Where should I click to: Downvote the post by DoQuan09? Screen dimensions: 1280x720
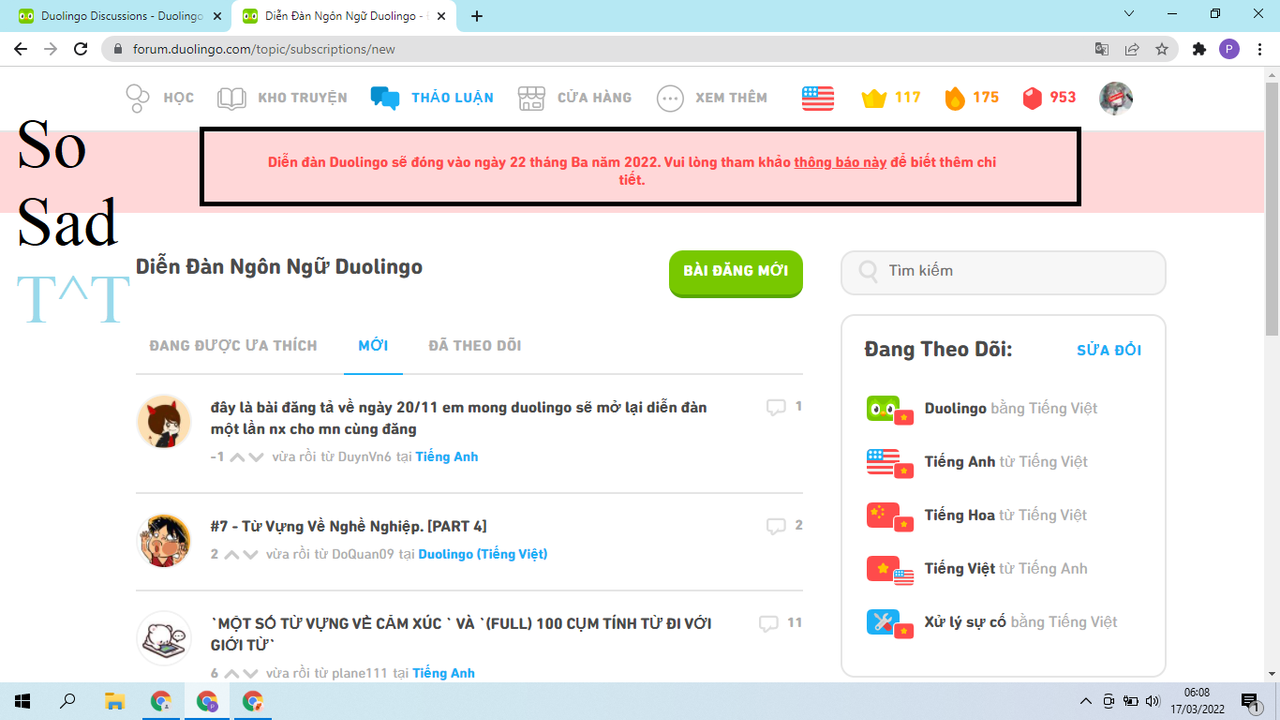[x=250, y=554]
